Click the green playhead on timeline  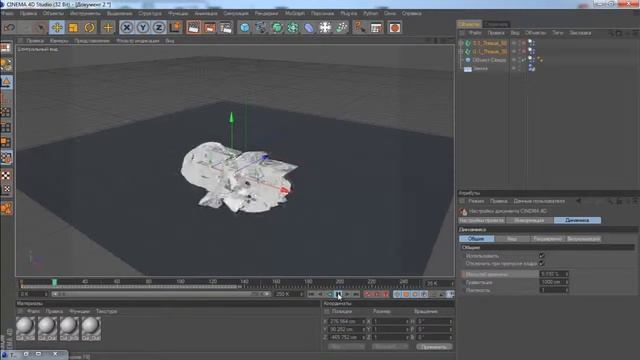tap(54, 282)
